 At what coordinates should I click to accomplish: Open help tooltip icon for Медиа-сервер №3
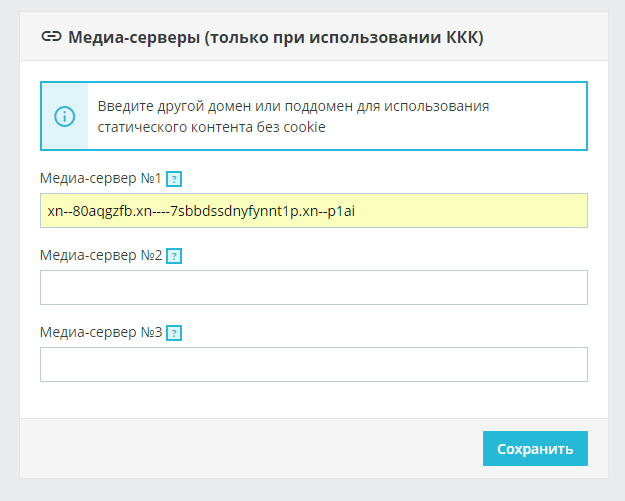pos(174,333)
